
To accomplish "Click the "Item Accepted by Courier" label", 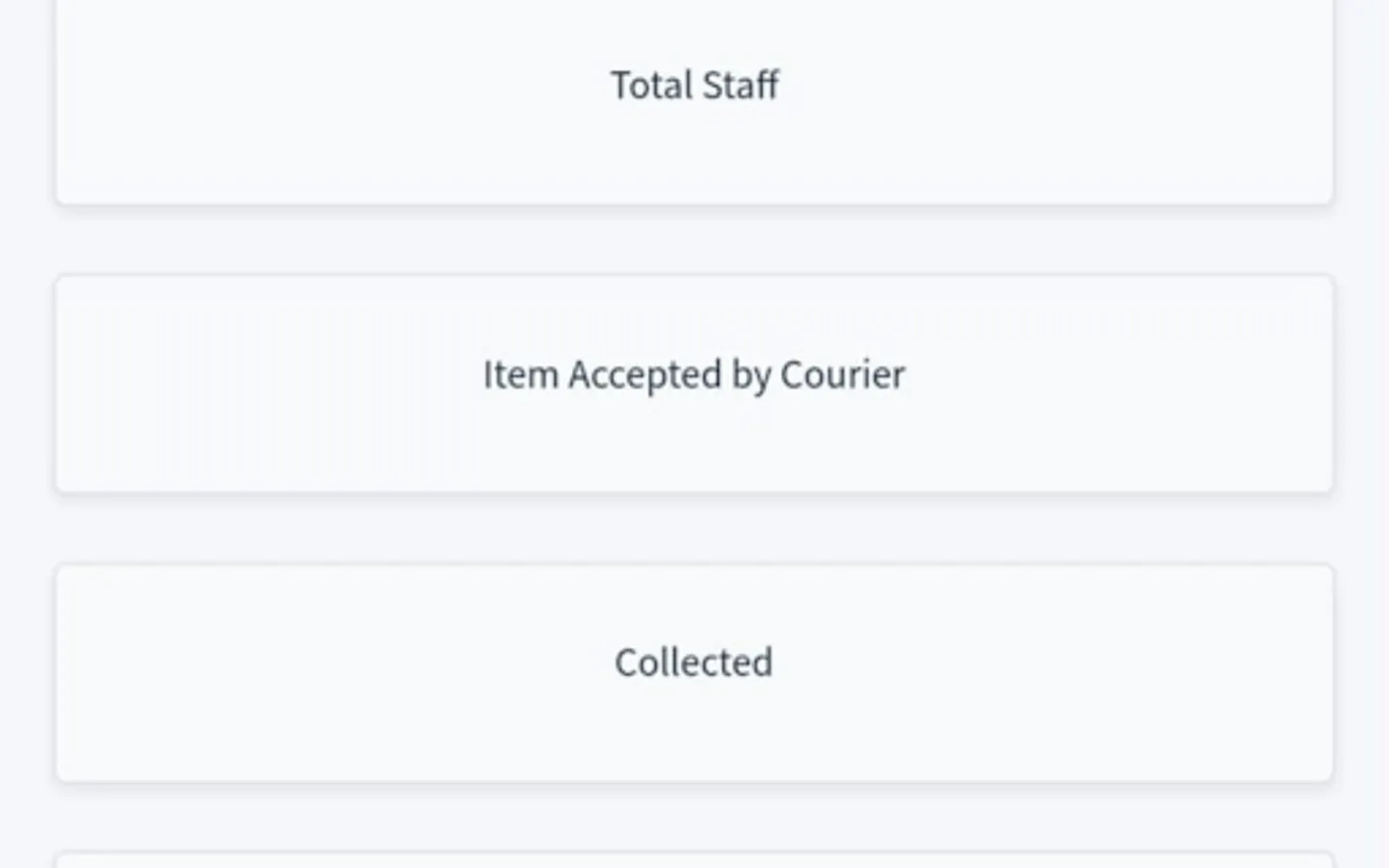I will point(694,374).
